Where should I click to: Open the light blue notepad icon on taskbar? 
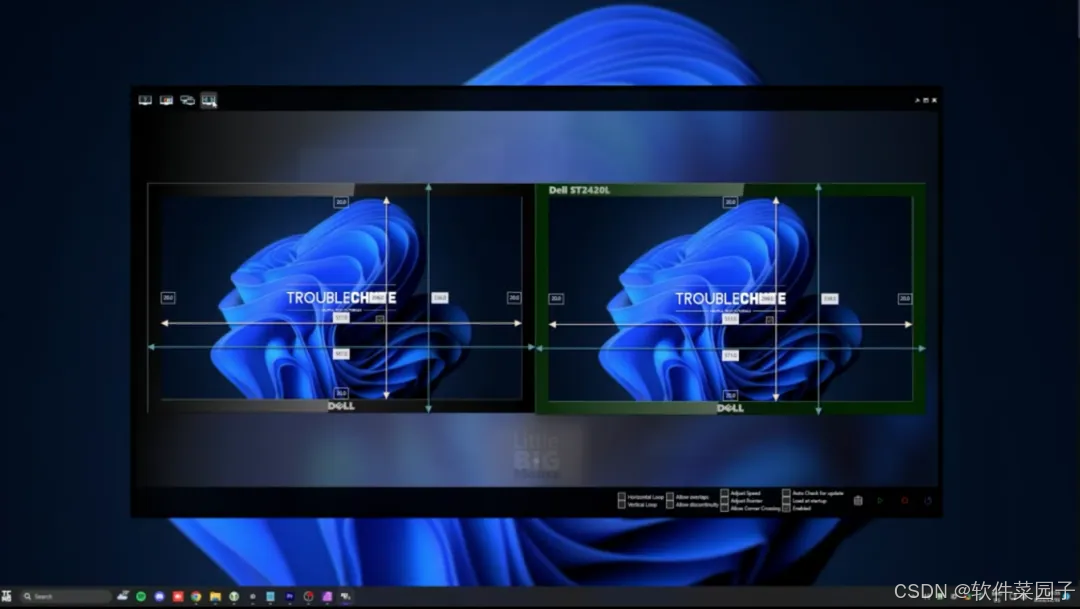pyautogui.click(x=271, y=597)
